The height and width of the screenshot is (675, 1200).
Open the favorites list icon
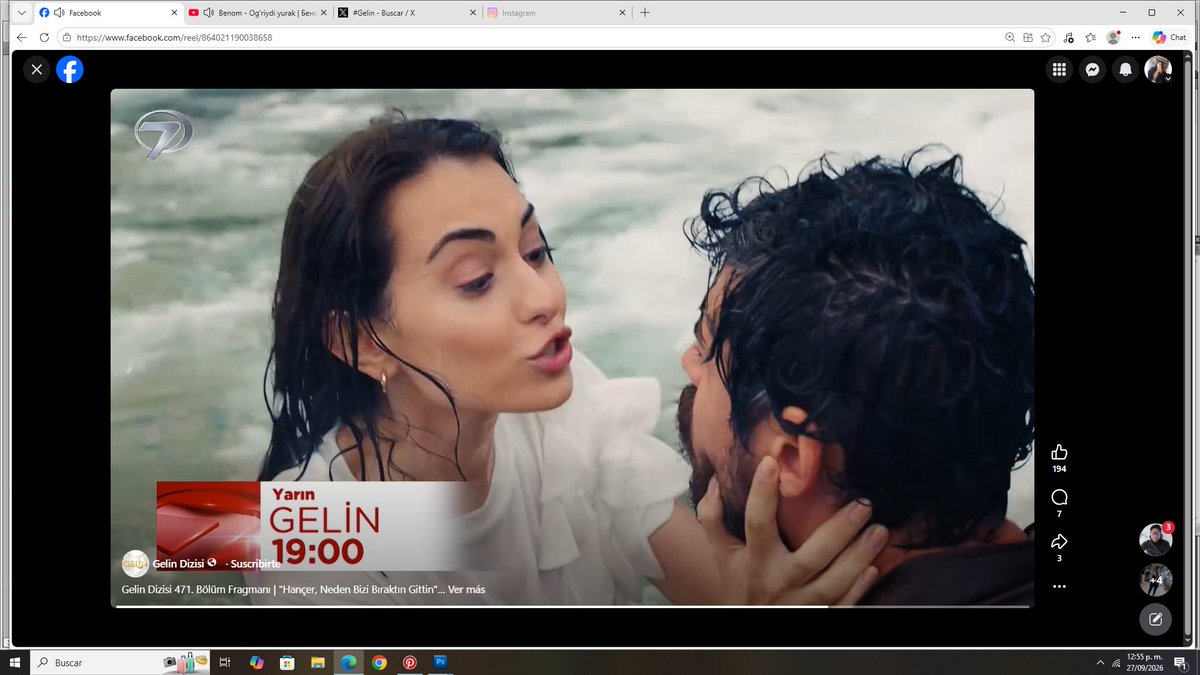click(1091, 37)
